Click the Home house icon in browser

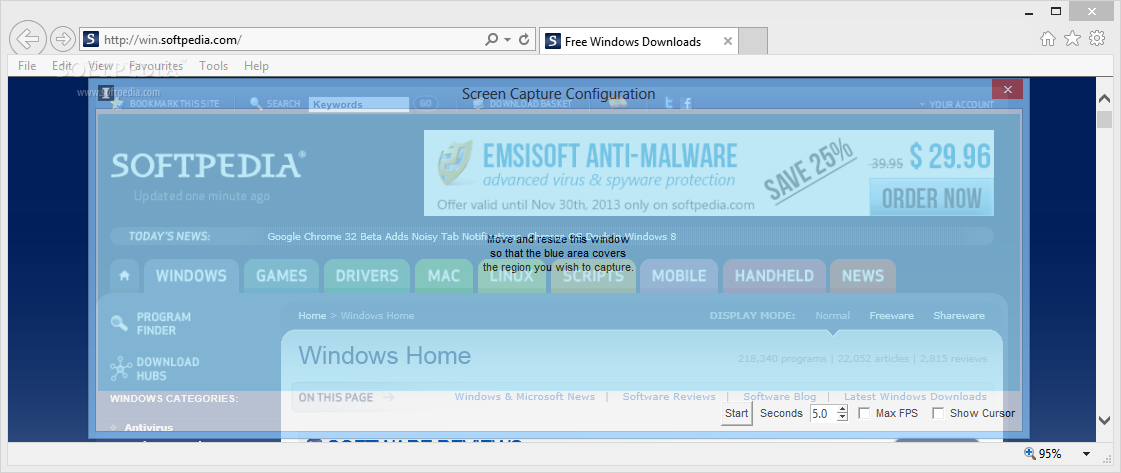point(1047,39)
